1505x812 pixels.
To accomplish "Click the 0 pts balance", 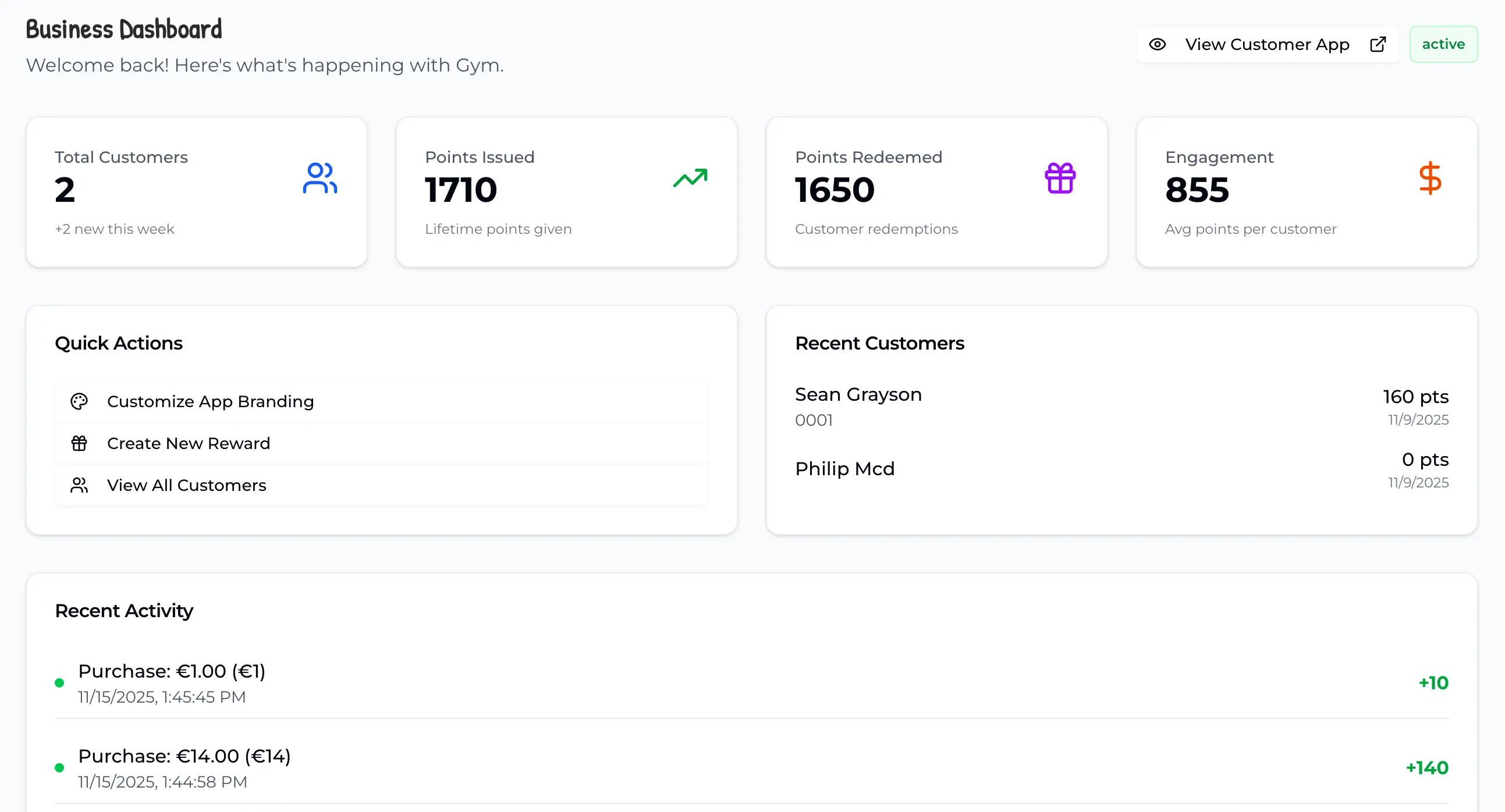I will pyautogui.click(x=1425, y=460).
